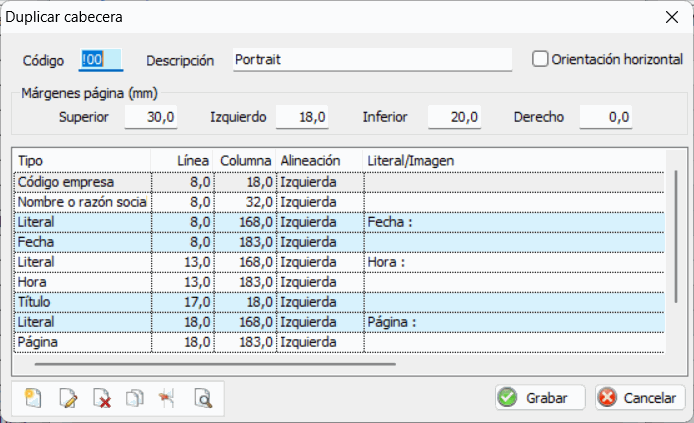694x423 pixels.
Task: Click the Código input field
Action: click(101, 59)
